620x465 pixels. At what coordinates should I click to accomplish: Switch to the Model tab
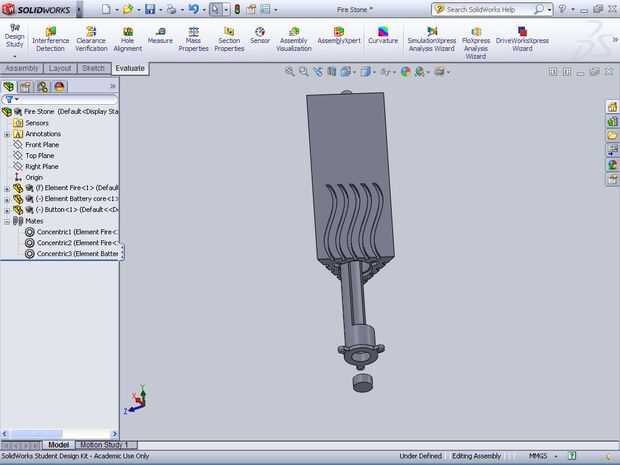coord(59,445)
